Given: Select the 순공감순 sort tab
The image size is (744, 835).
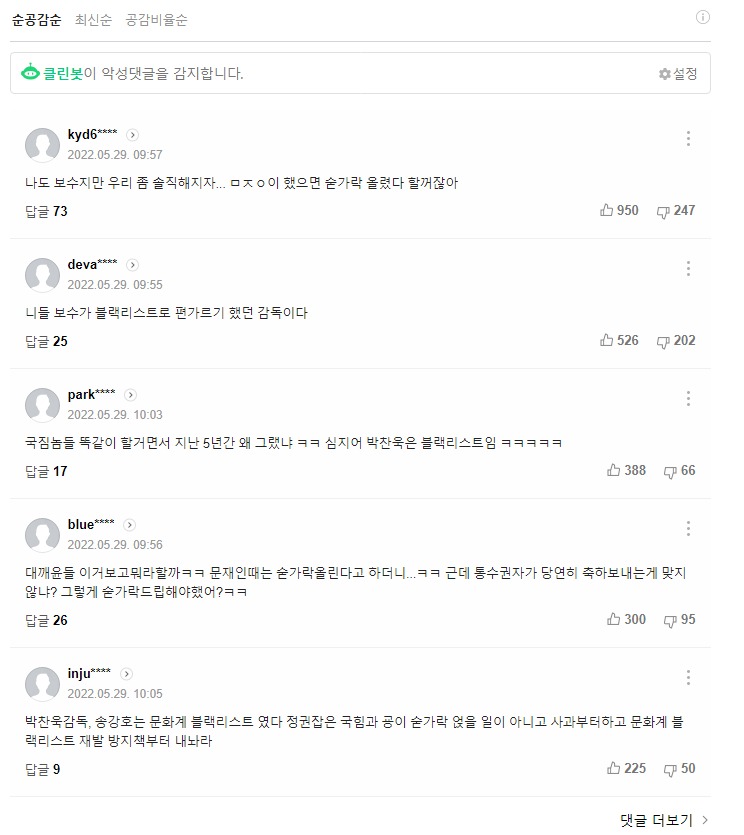Looking at the screenshot, I should click(x=36, y=20).
